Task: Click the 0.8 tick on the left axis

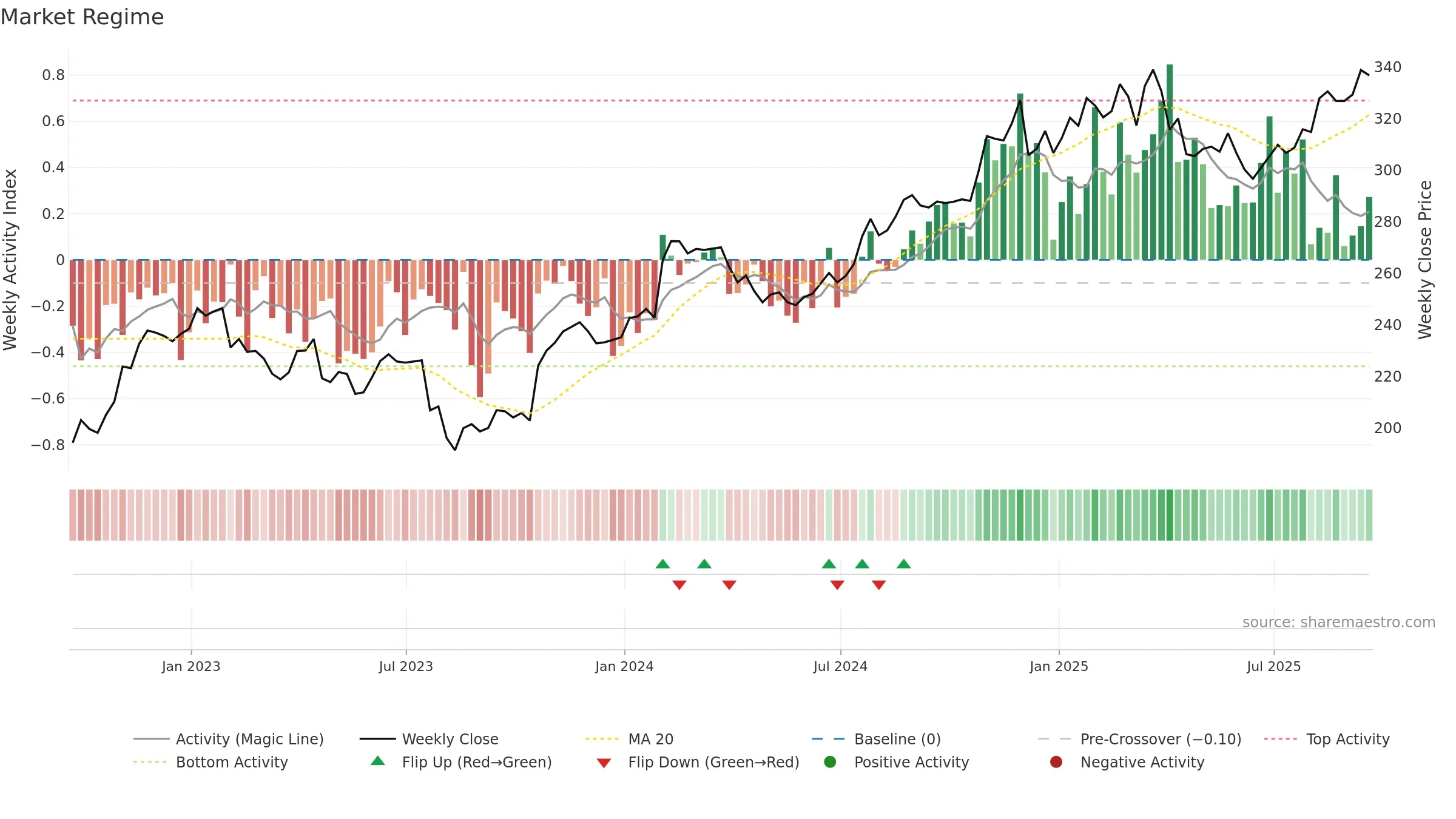Action: 53,75
